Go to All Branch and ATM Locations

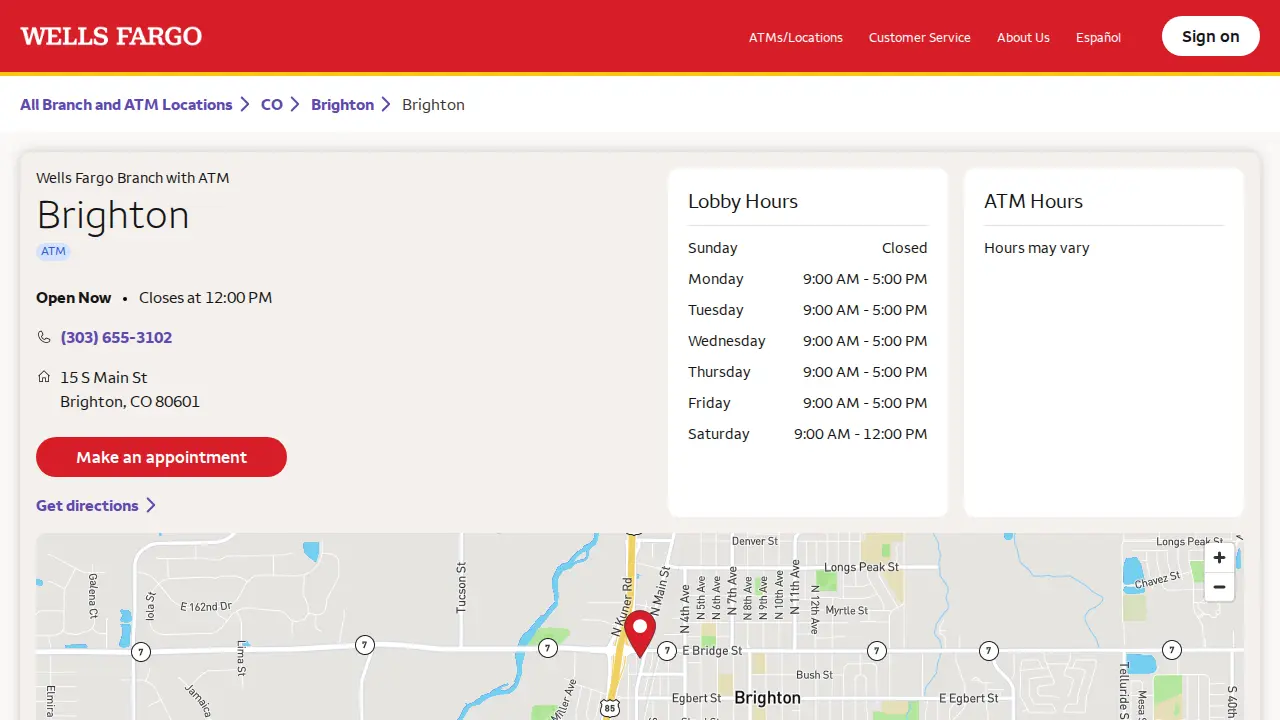click(126, 105)
